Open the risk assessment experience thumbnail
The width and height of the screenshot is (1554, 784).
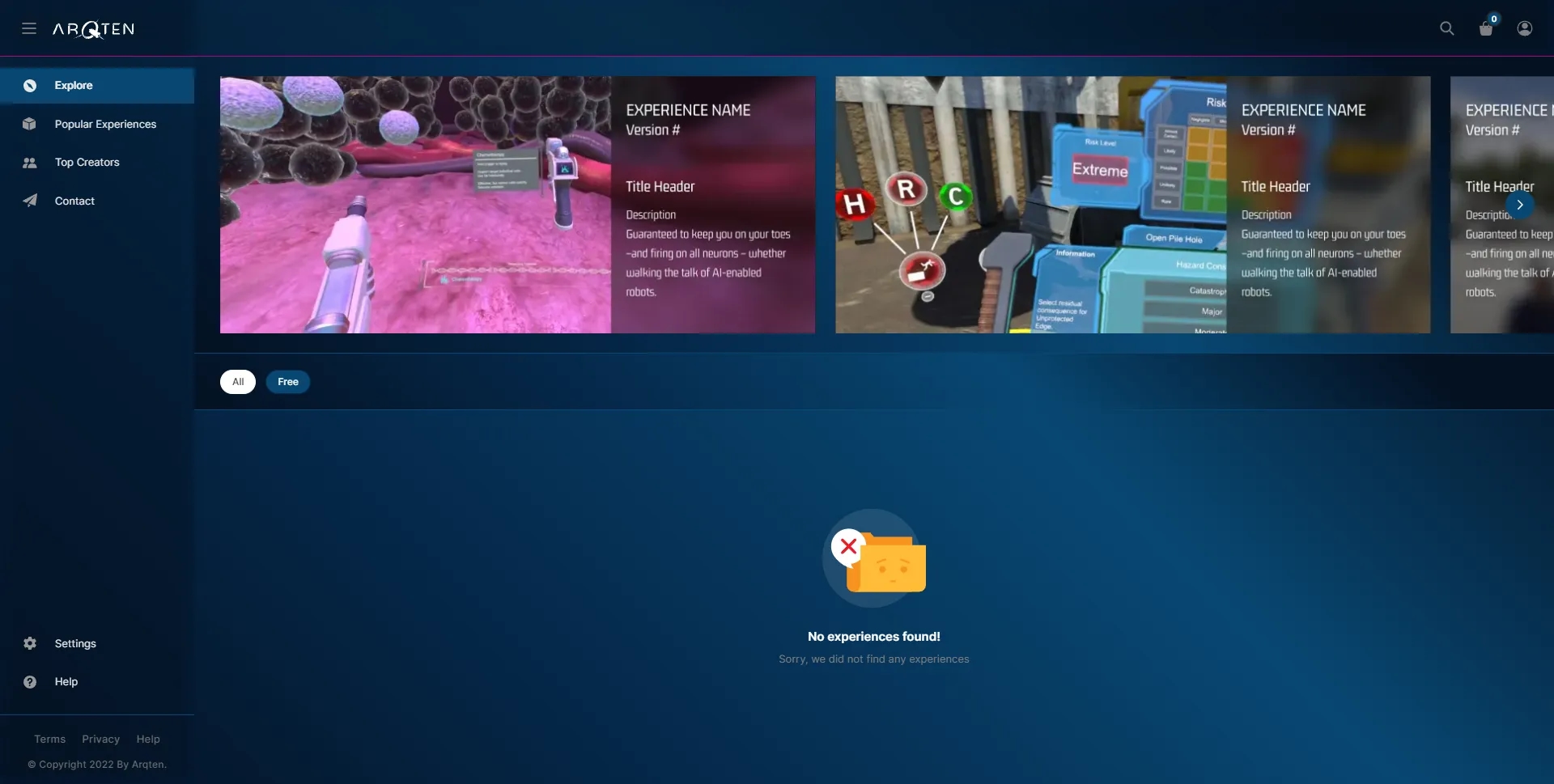point(1030,205)
